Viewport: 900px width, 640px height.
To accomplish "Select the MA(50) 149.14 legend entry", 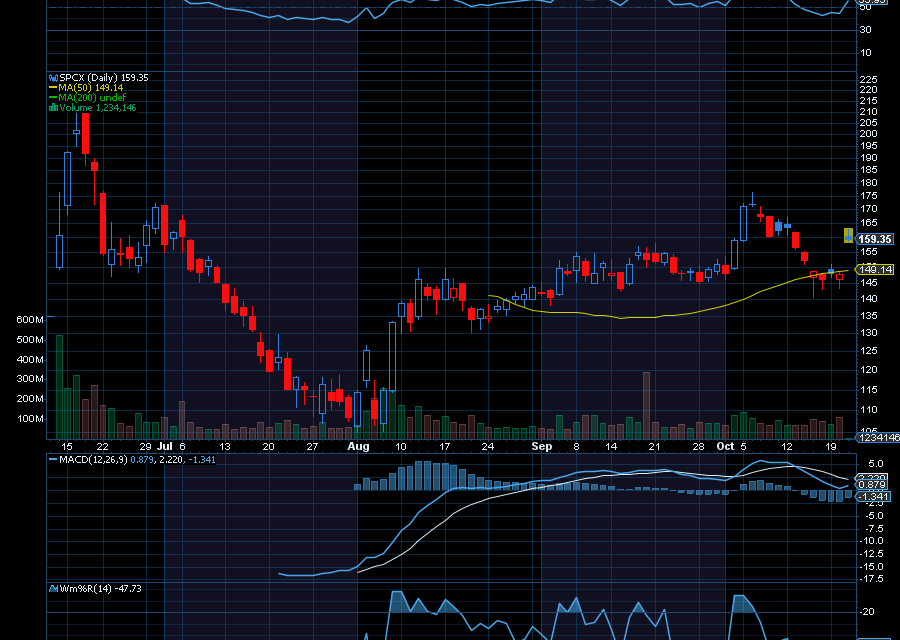I will (91, 88).
